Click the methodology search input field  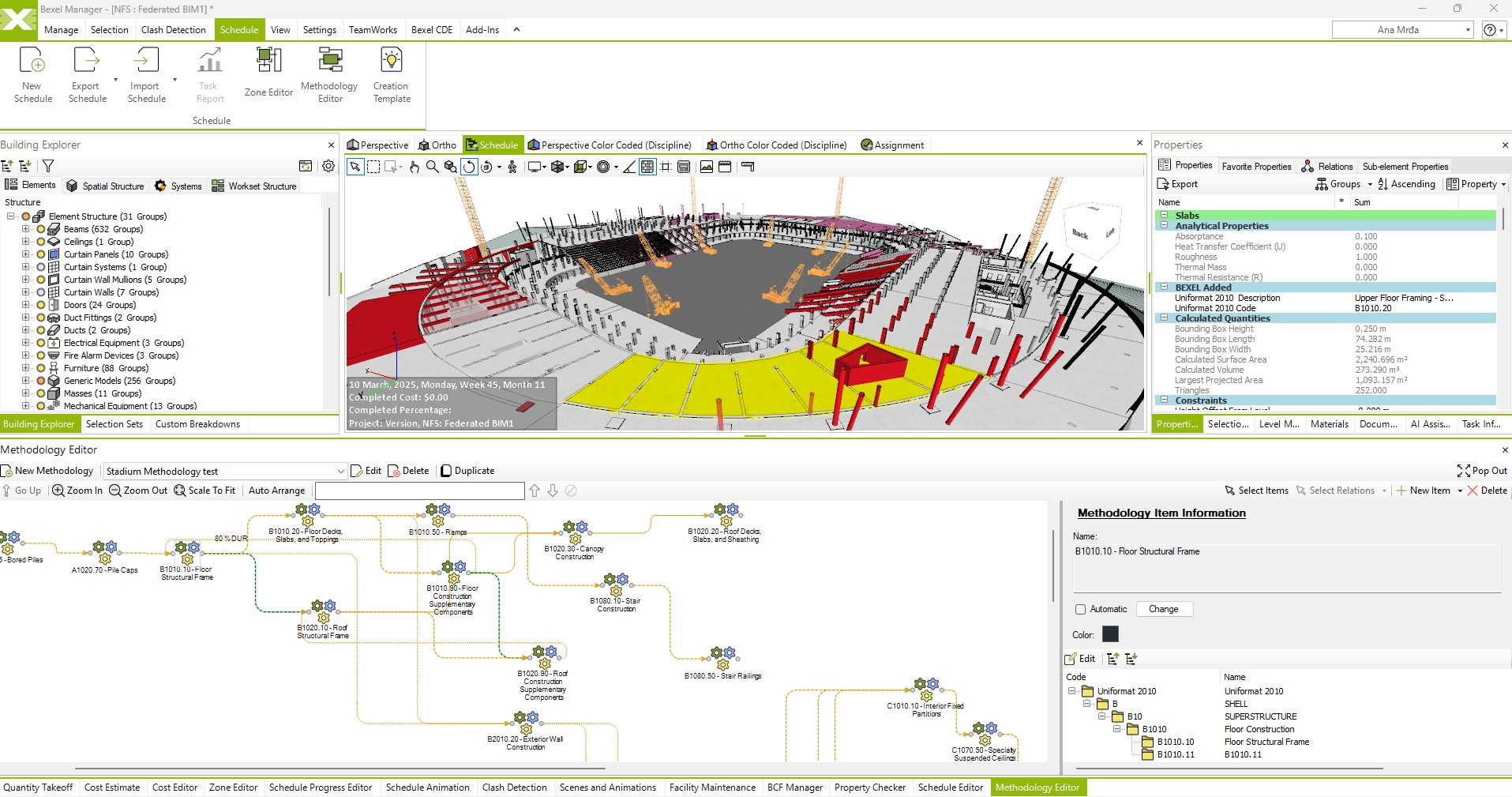tap(419, 491)
